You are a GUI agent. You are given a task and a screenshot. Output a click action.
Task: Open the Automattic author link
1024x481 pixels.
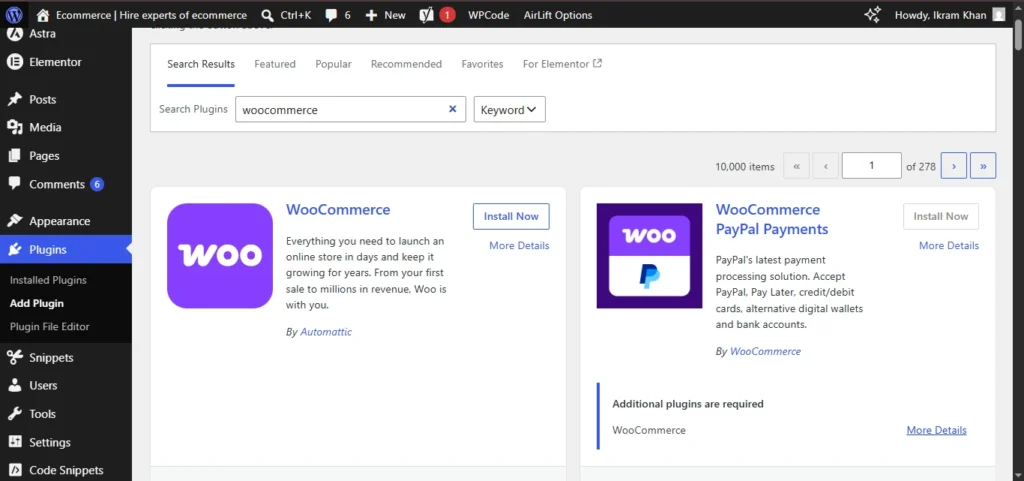(326, 332)
